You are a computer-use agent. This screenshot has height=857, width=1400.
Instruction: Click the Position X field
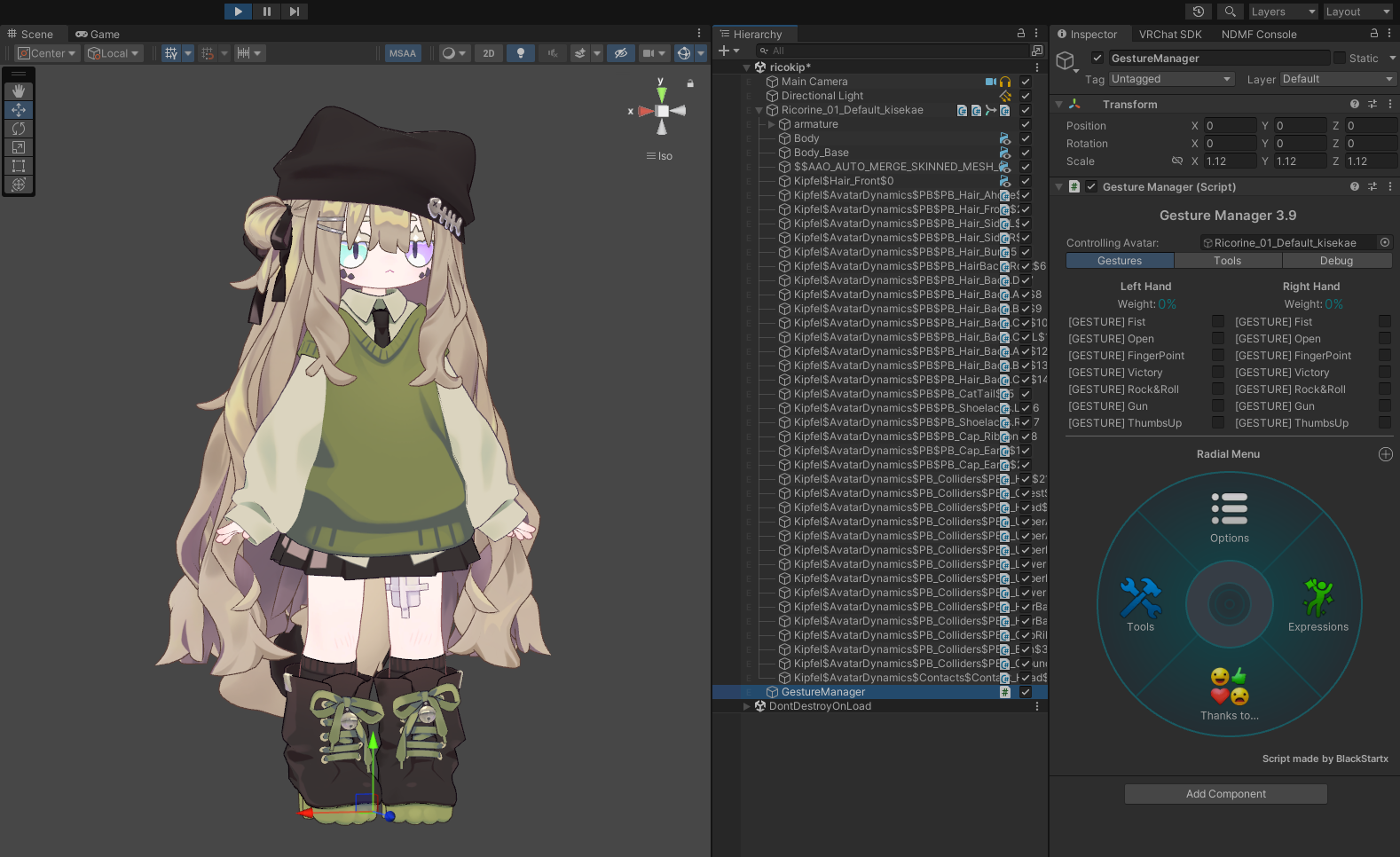[1230, 126]
